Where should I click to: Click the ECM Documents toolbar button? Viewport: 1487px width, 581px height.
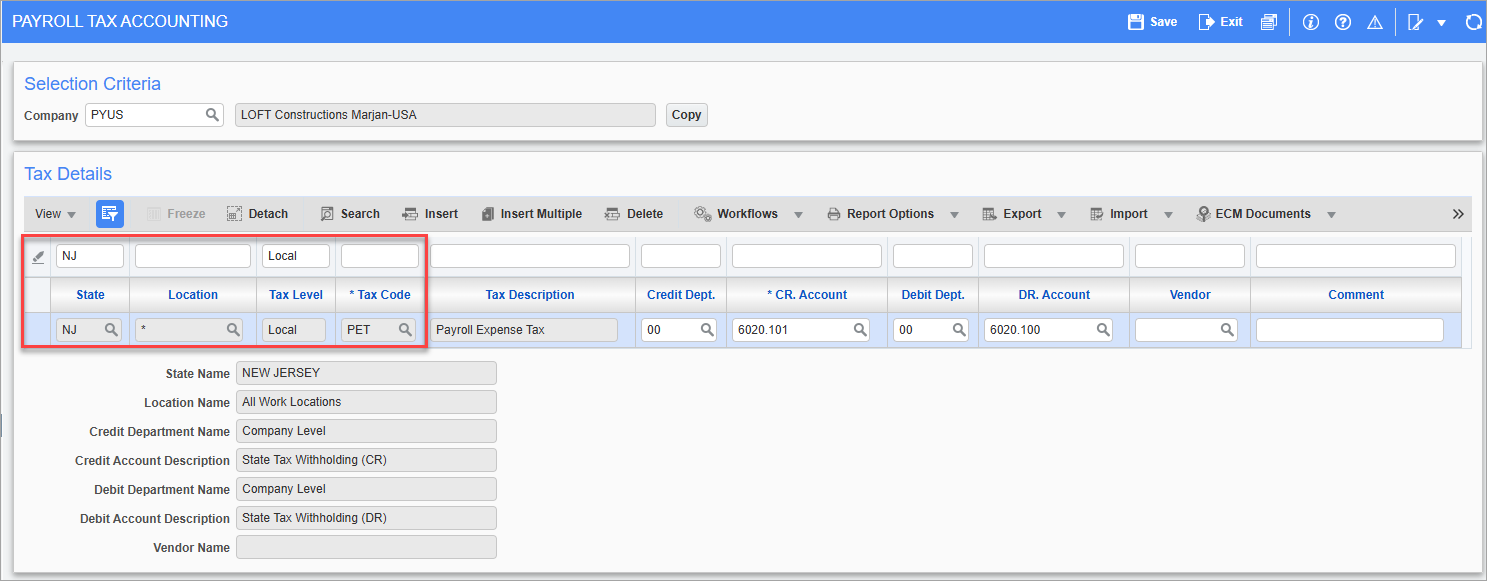(x=1253, y=214)
